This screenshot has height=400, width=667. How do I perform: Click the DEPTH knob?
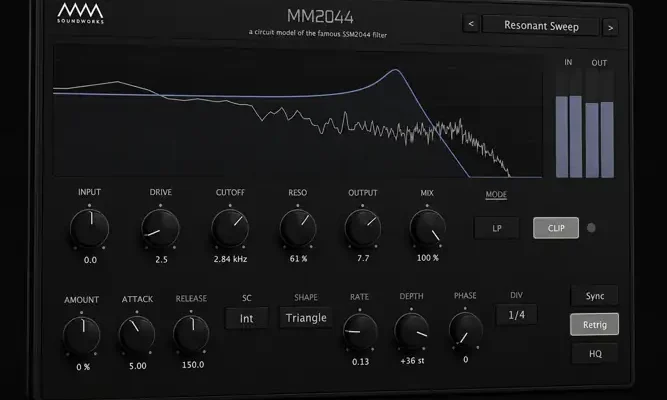pos(411,331)
